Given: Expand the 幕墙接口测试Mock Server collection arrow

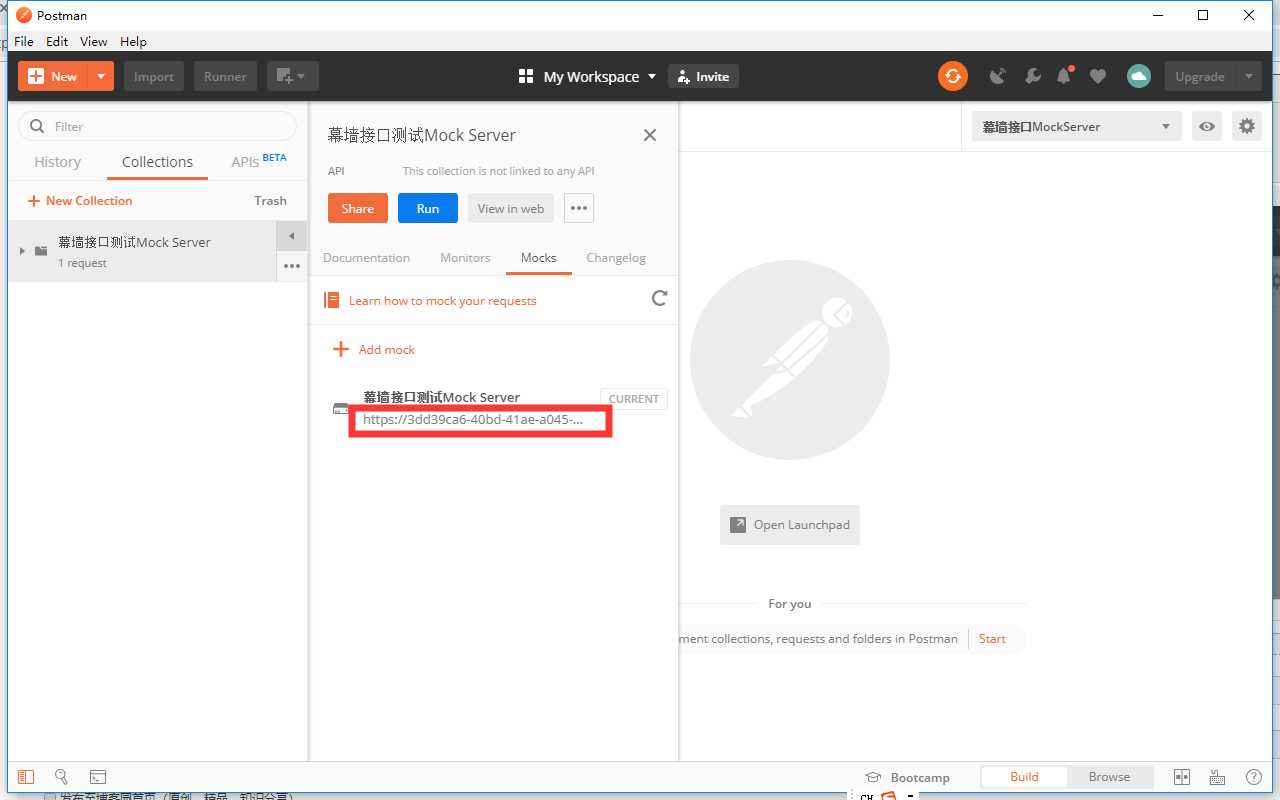Looking at the screenshot, I should tap(22, 250).
